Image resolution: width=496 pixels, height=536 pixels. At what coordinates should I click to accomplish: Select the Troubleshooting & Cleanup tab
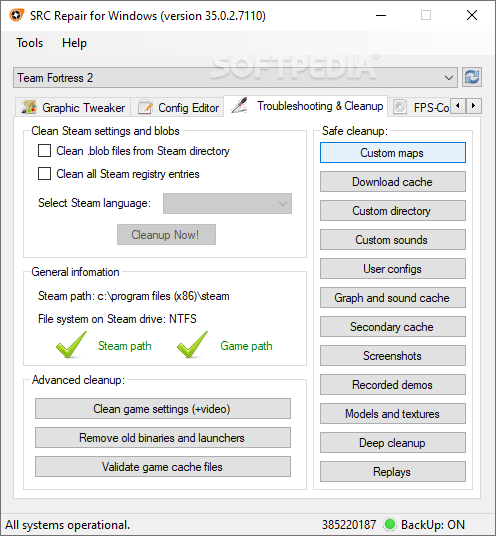tap(306, 106)
